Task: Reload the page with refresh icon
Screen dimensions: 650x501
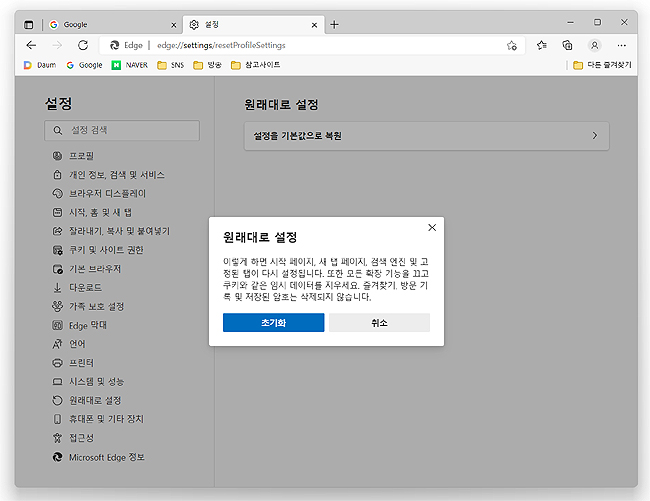Action: point(83,45)
